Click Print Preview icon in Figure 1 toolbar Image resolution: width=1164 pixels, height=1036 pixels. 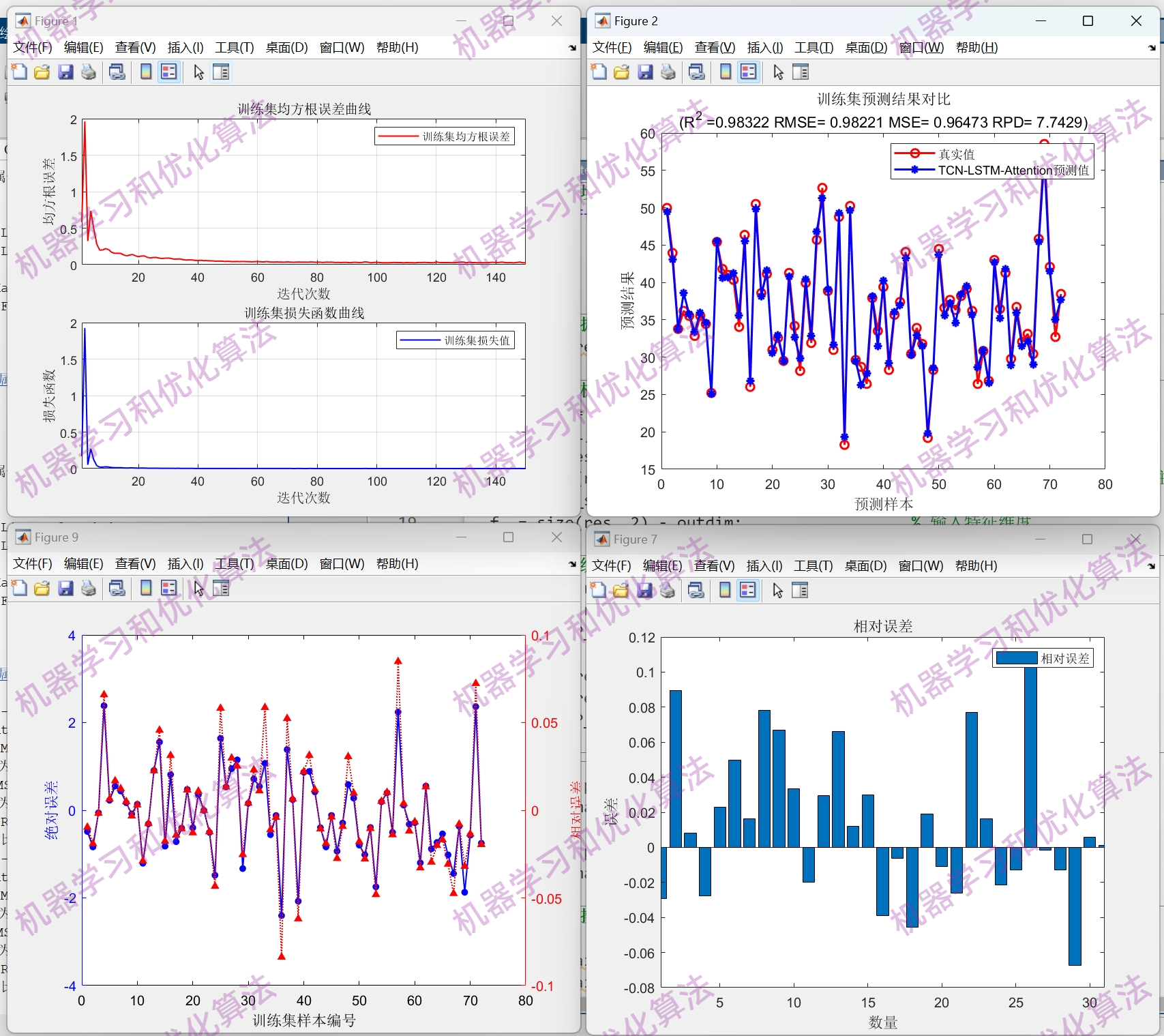117,72
